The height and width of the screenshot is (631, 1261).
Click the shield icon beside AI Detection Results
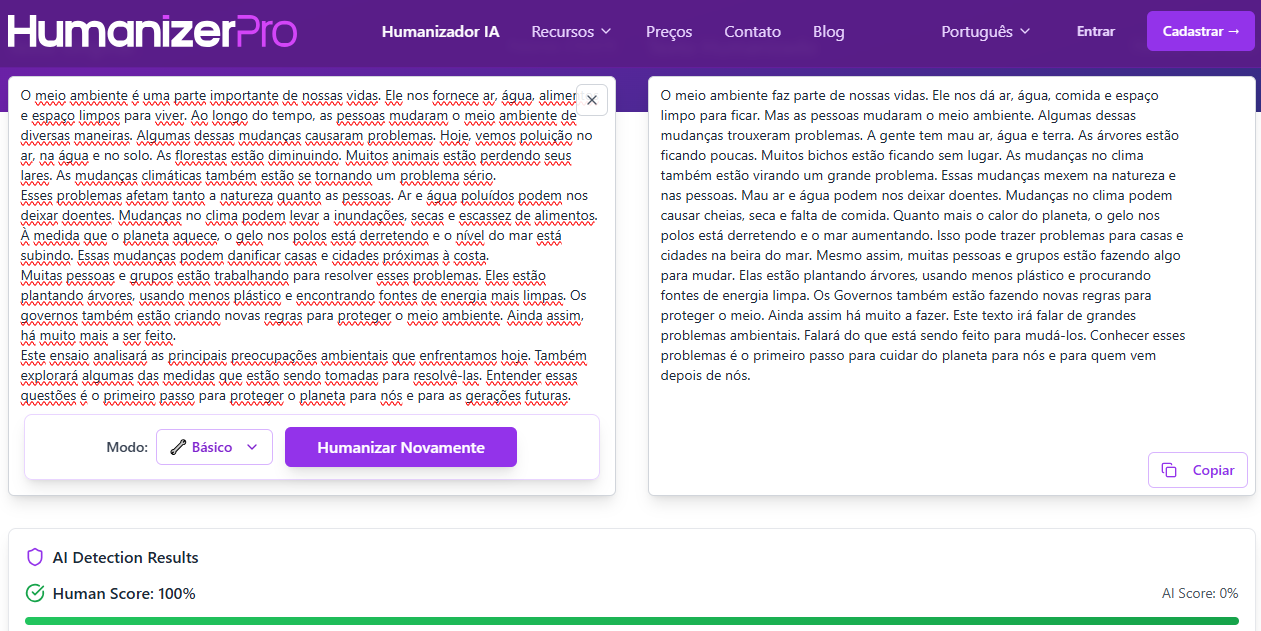point(35,558)
